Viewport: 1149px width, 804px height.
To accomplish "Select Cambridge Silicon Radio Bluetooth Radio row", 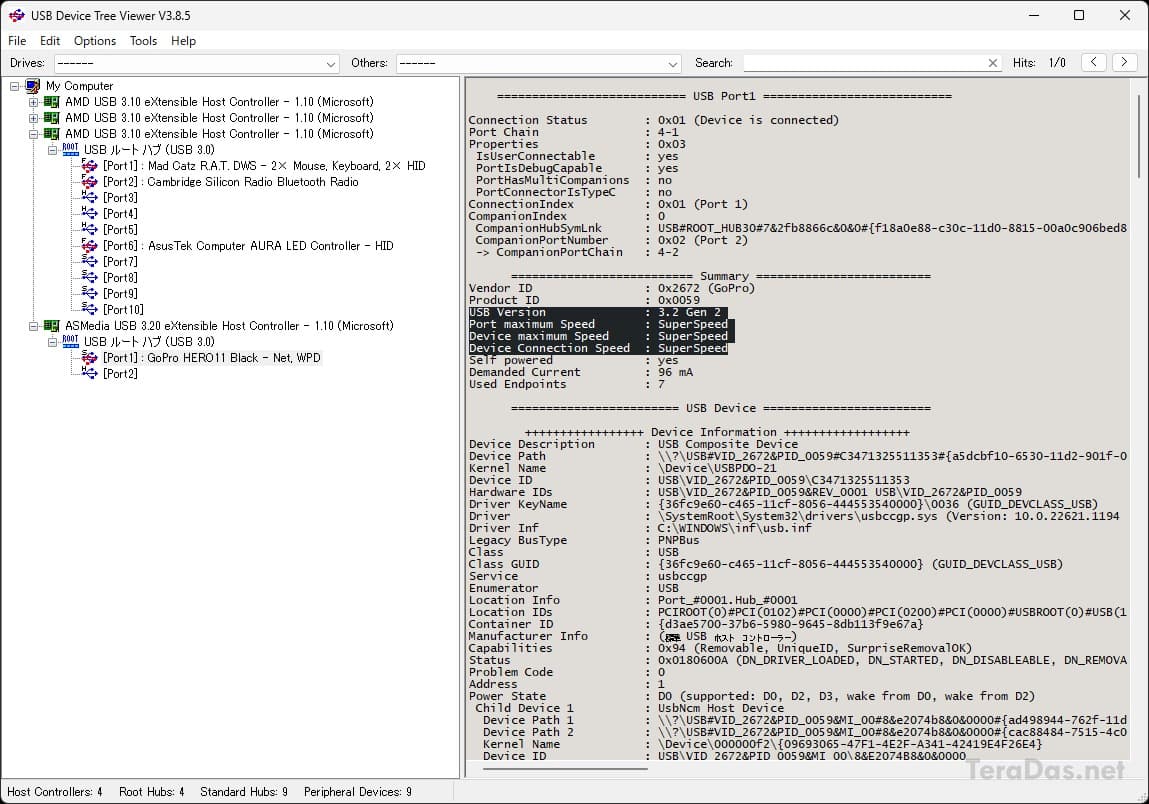I will [x=230, y=182].
